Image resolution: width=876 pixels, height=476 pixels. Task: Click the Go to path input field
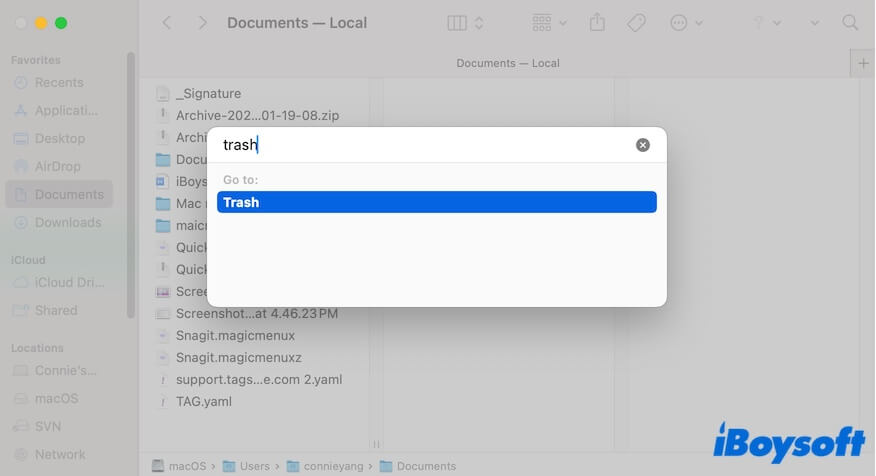(420, 145)
